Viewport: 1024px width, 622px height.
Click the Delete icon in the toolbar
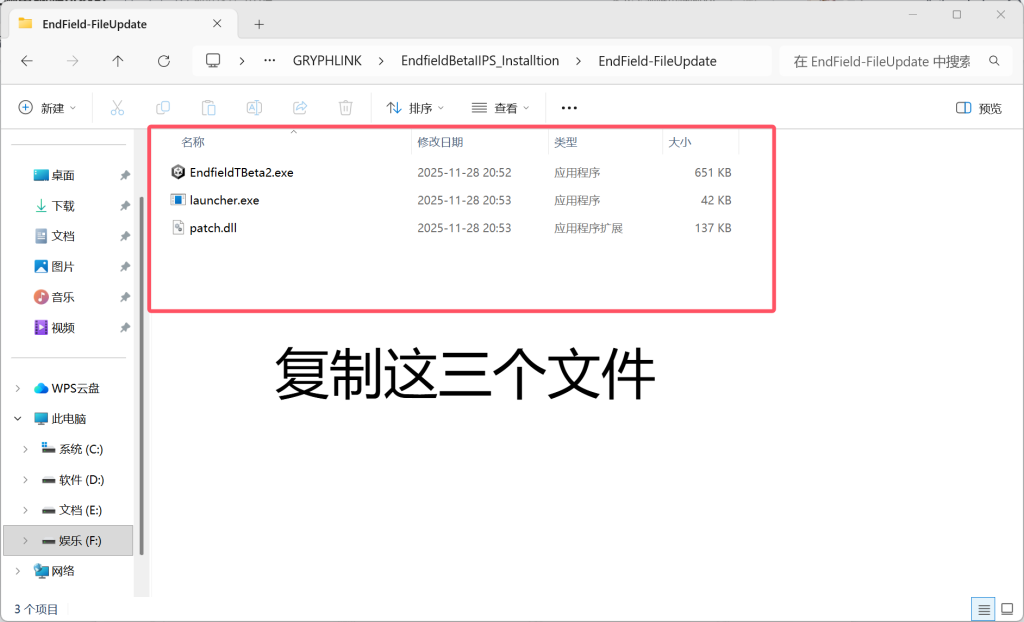[345, 107]
